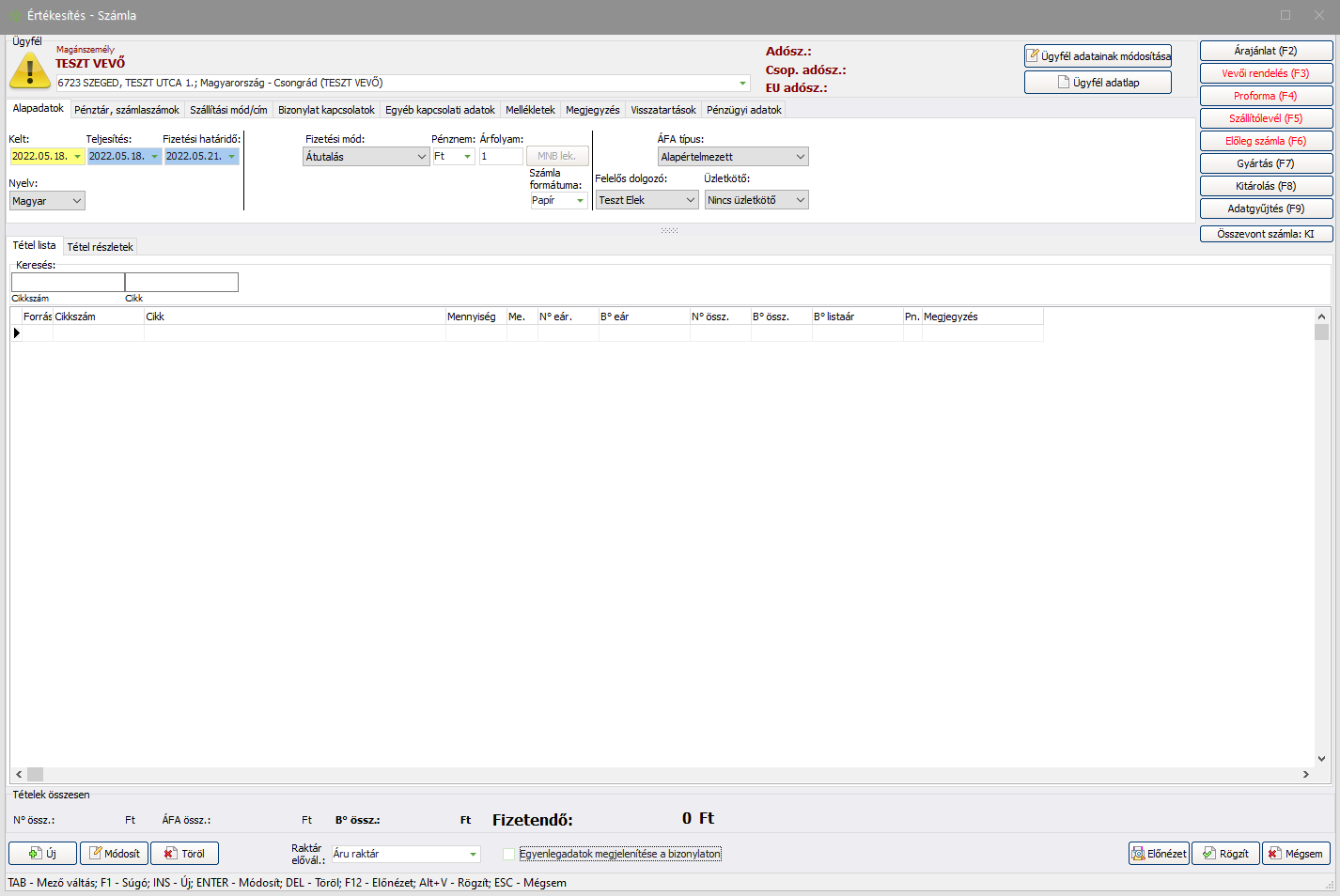Click the Új button with plus icon
Viewport: 1340px width, 896px height.
click(x=42, y=854)
